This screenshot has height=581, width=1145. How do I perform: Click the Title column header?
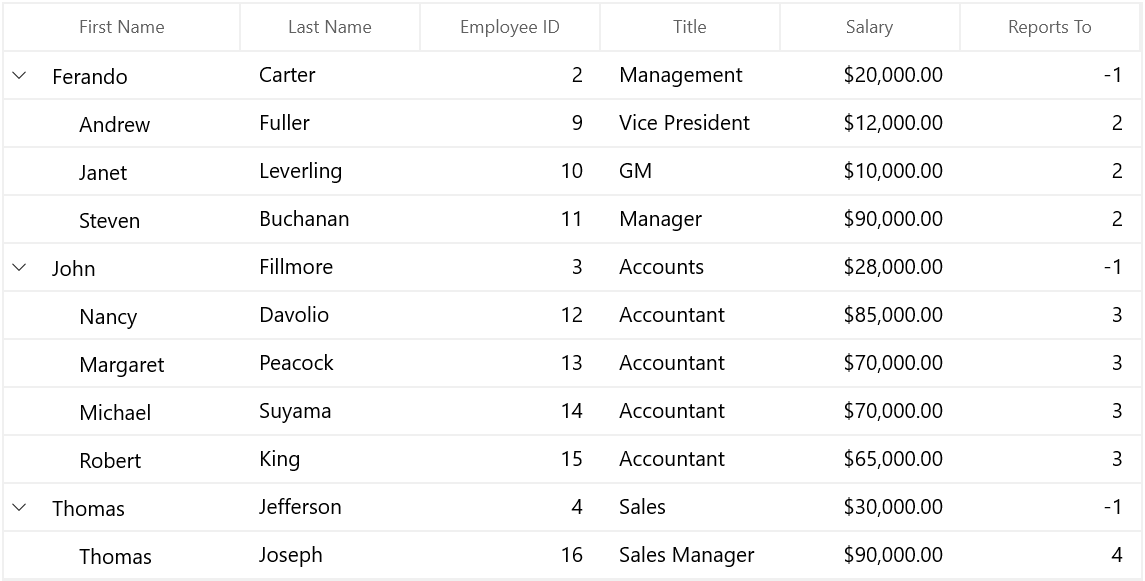click(x=689, y=27)
